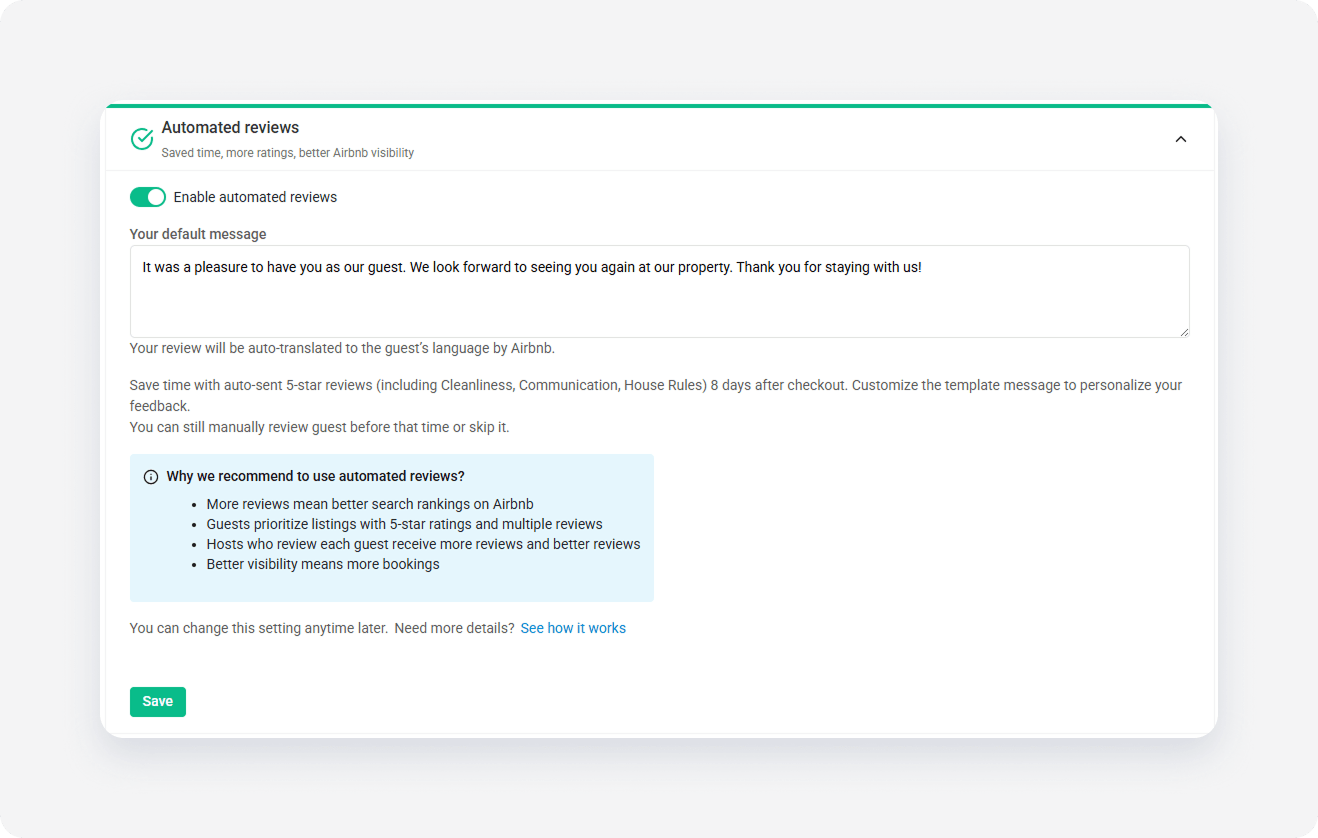Click the Automated reviews heading
1318x838 pixels.
tap(230, 127)
